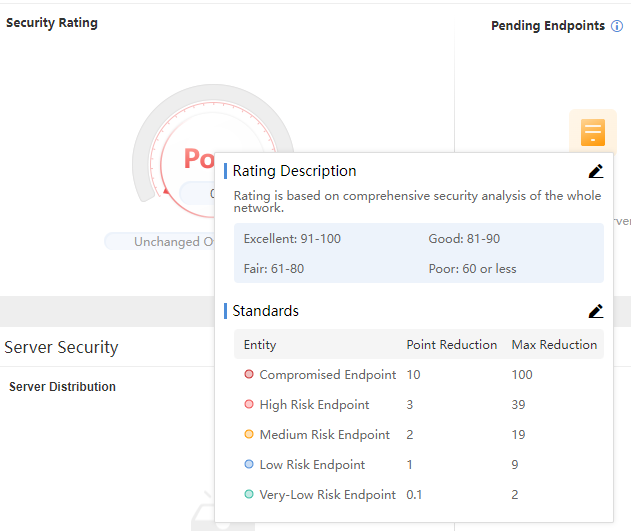
Task: Click the Pending Endpoints info icon
Action: (x=617, y=26)
